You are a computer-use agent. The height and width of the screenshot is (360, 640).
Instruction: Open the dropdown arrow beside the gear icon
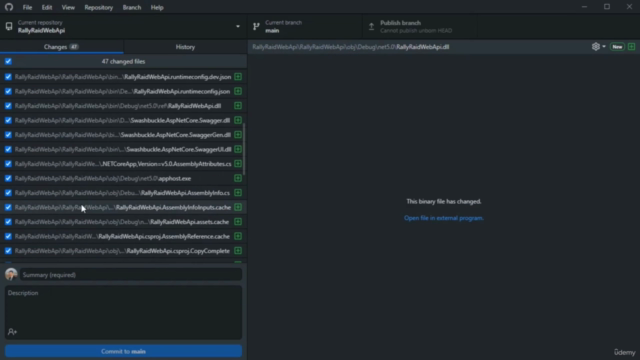pos(604,47)
